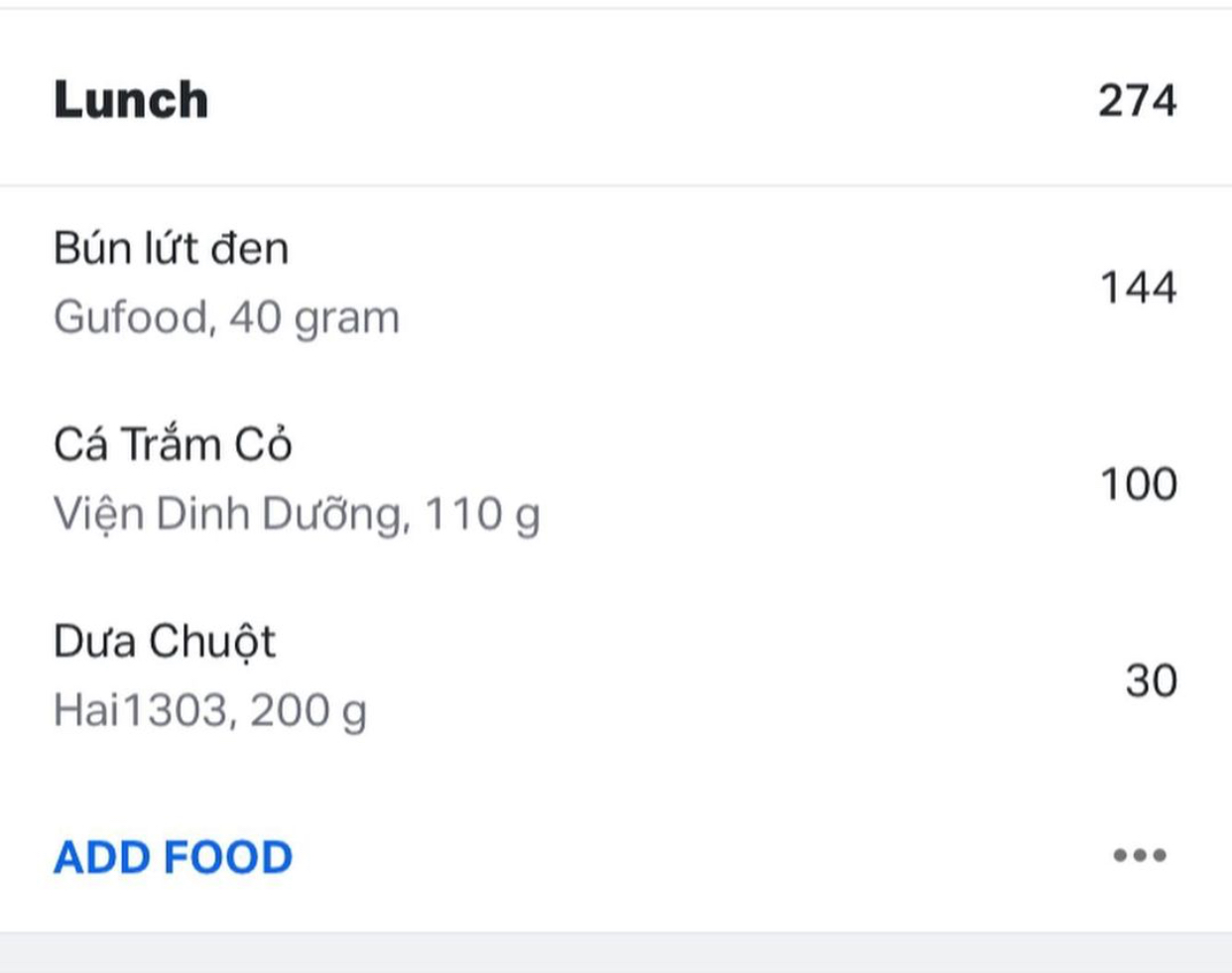Open the Lunch three-dot more options menu
The width and height of the screenshot is (1232, 973).
1139,855
